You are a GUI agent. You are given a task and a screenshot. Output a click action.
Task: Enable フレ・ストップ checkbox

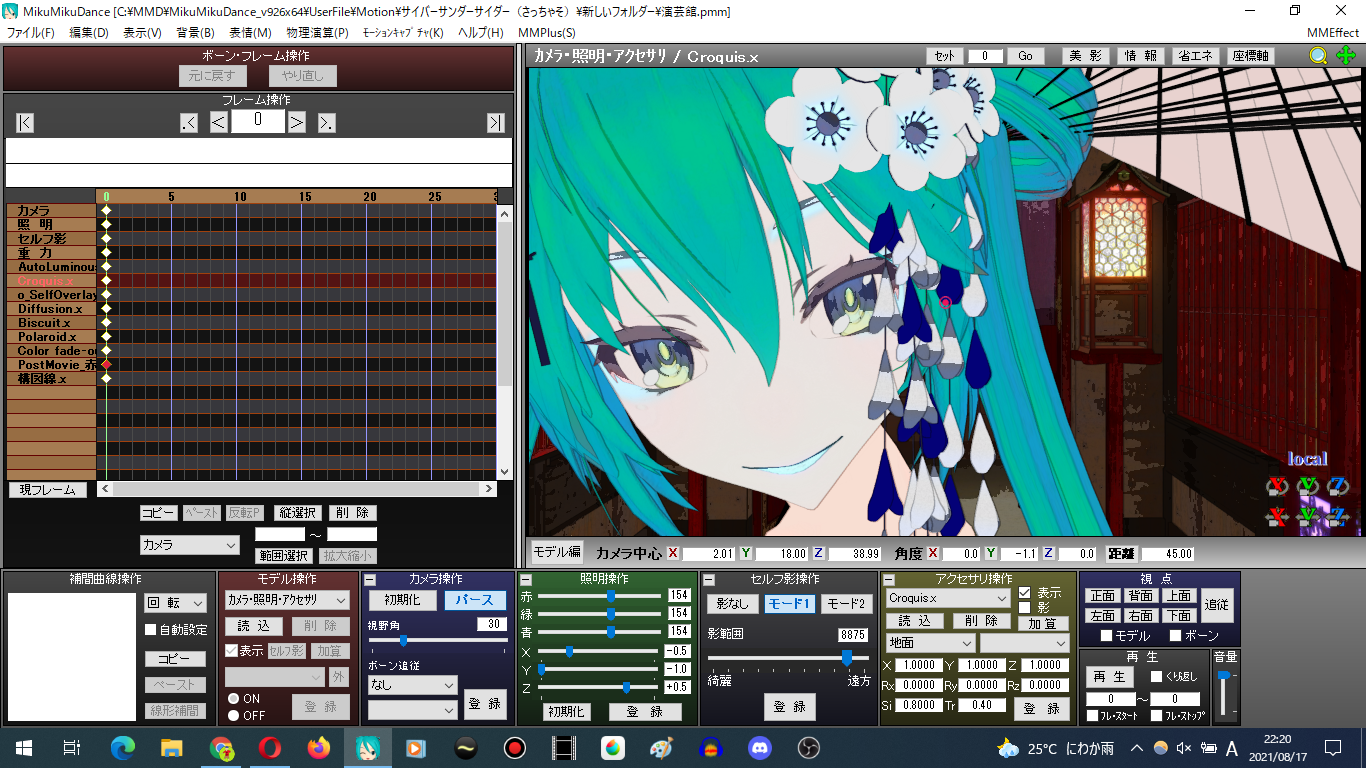(x=1157, y=716)
